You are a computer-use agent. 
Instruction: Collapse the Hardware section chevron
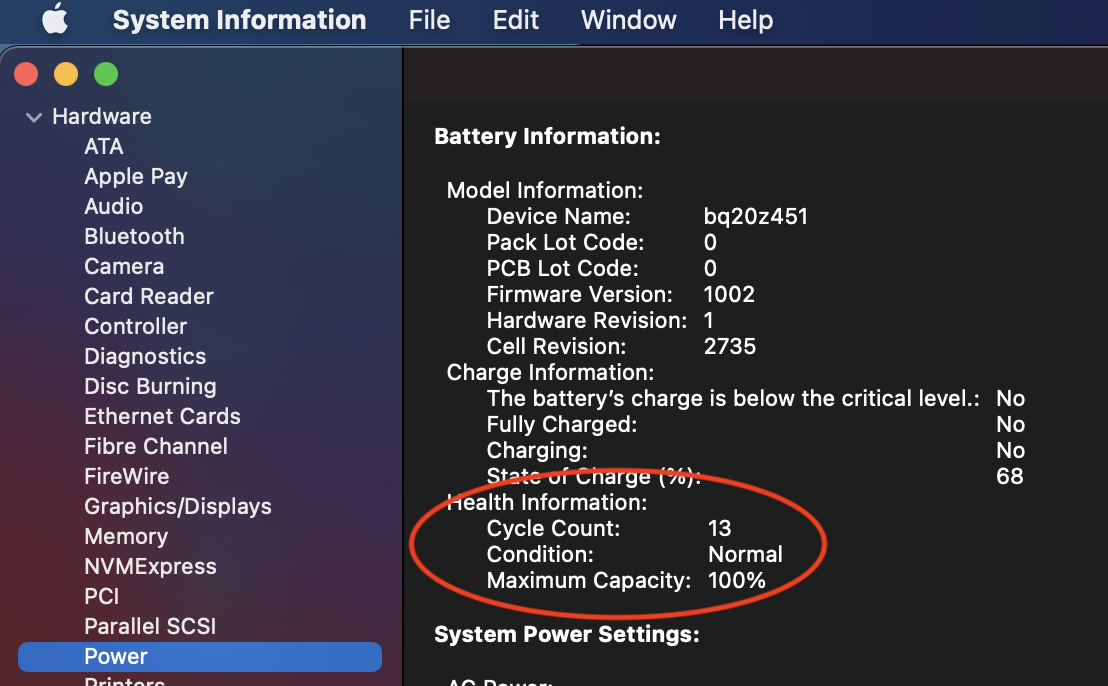click(x=34, y=117)
